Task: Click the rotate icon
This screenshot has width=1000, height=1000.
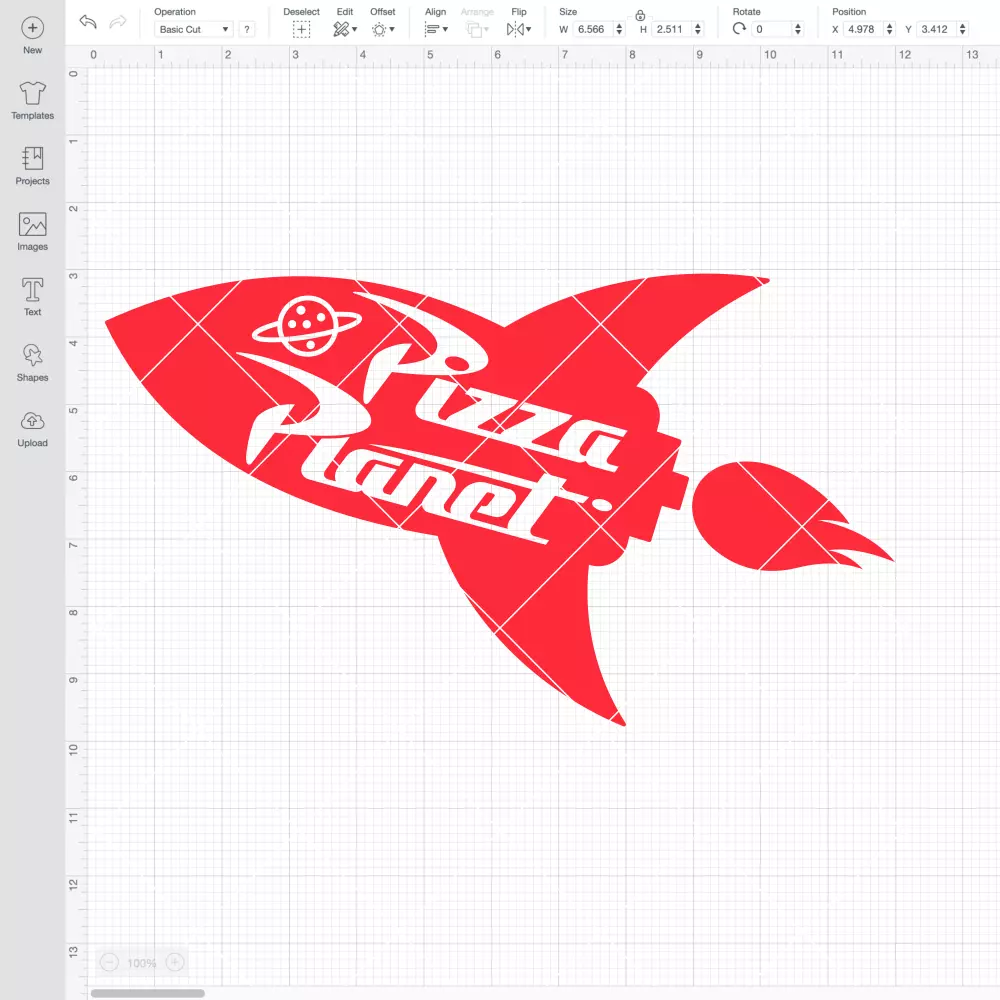Action: tap(739, 29)
